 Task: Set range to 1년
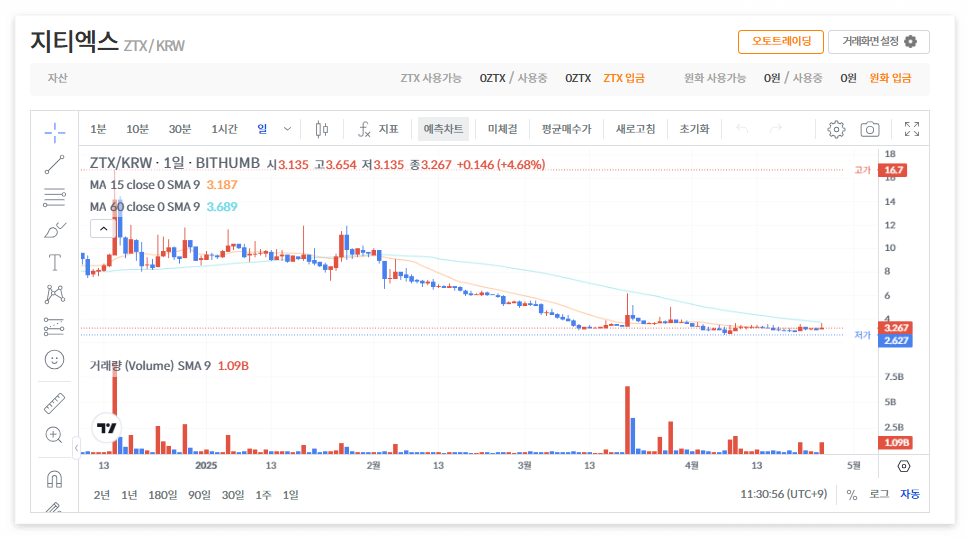point(129,494)
